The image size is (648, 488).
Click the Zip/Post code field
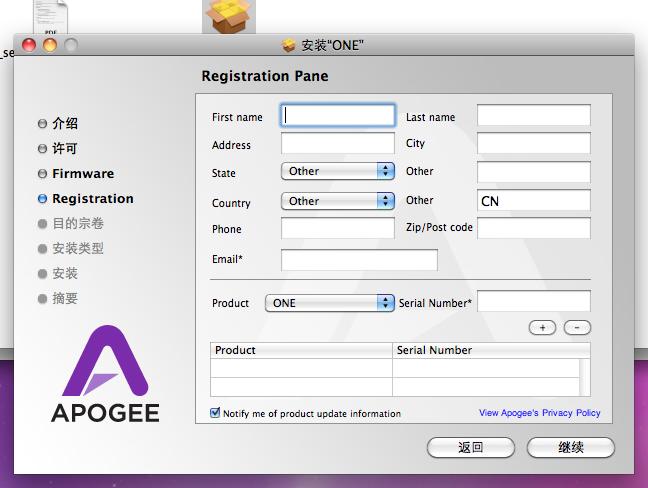point(534,228)
